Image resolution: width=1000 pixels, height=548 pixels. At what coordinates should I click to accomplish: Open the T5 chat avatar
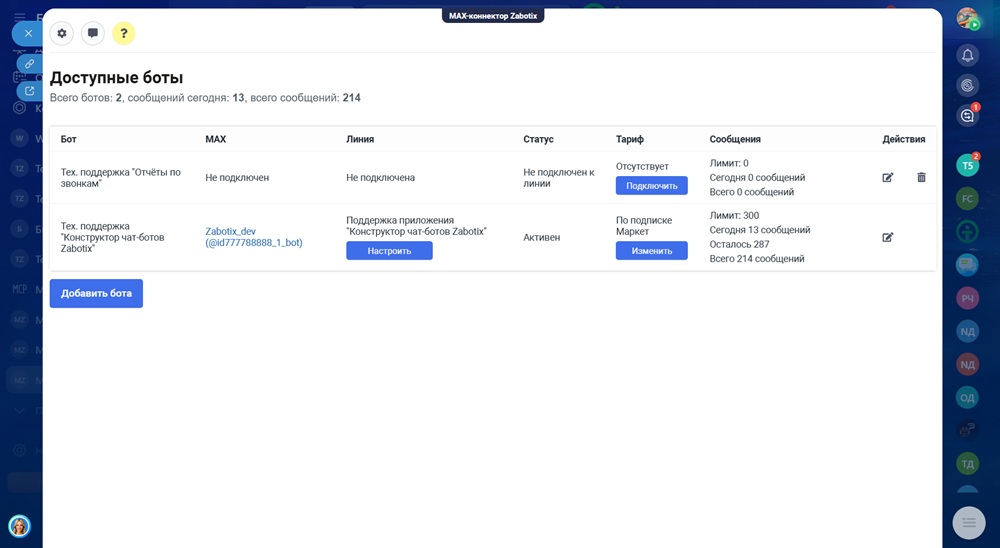tap(967, 166)
